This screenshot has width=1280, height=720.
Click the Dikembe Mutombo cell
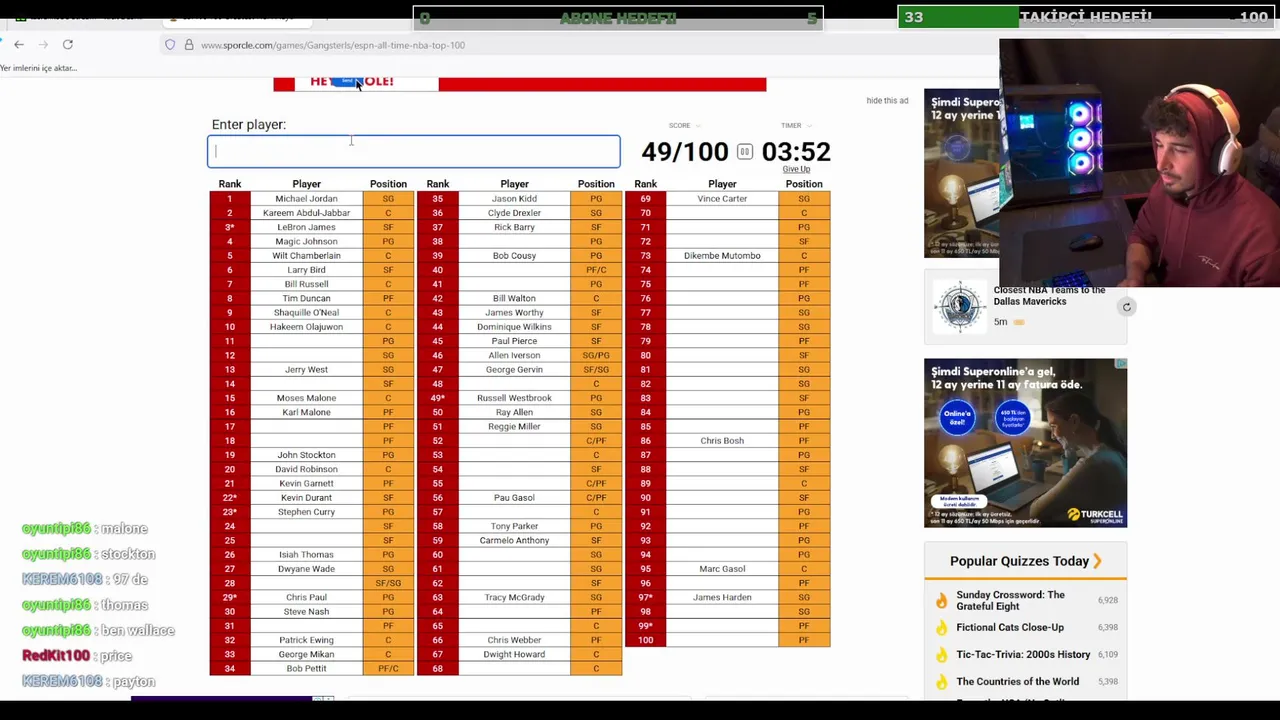(722, 256)
